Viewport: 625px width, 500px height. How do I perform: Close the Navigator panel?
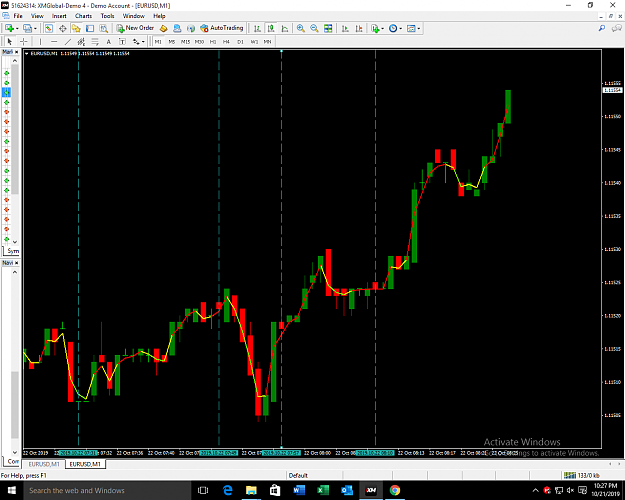(17, 263)
